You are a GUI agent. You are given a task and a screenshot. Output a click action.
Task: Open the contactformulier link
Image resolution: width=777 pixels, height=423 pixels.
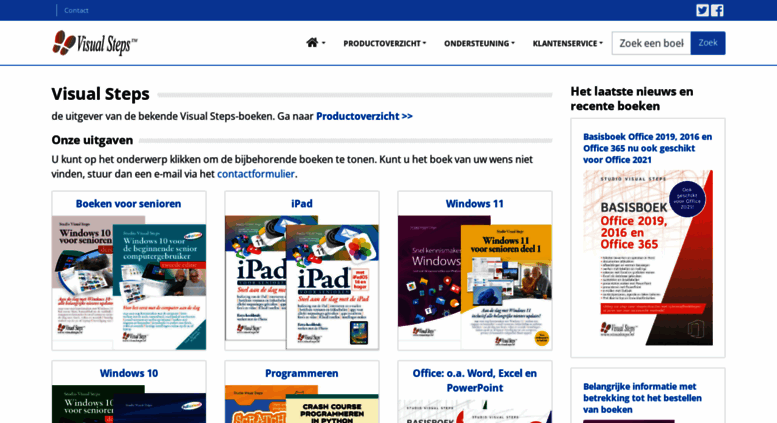[x=256, y=174]
